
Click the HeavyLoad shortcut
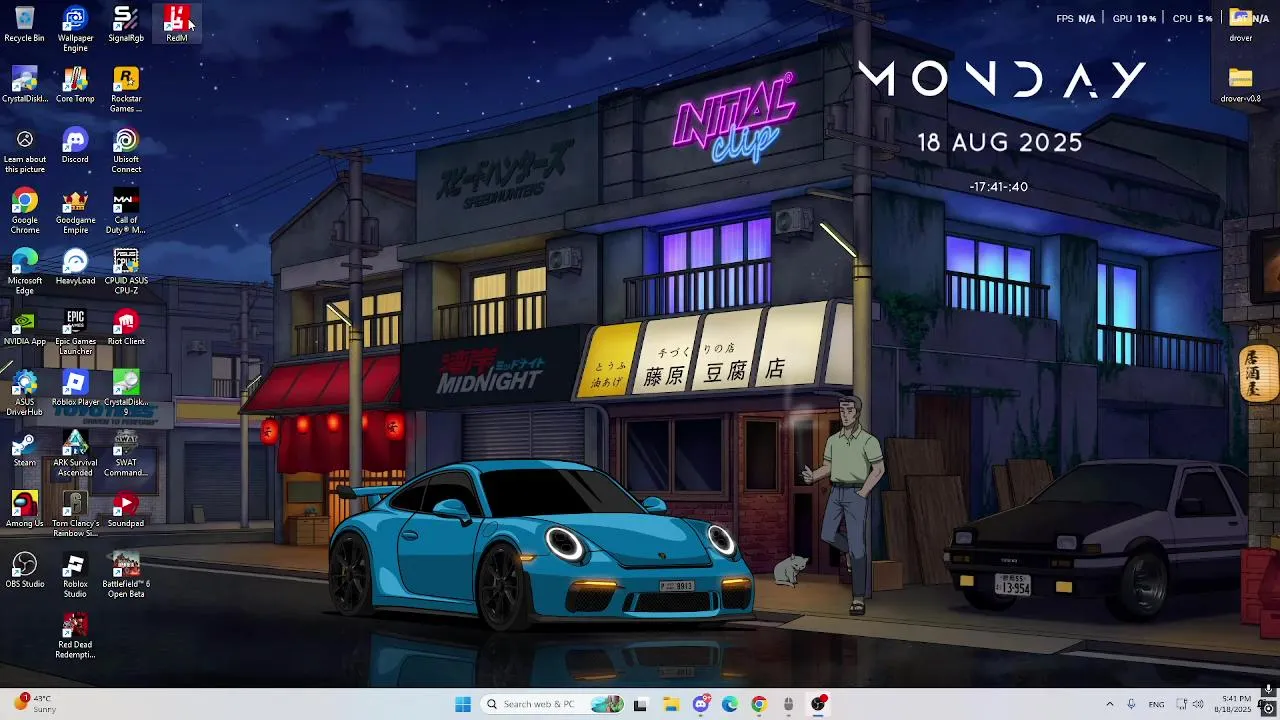coord(75,267)
